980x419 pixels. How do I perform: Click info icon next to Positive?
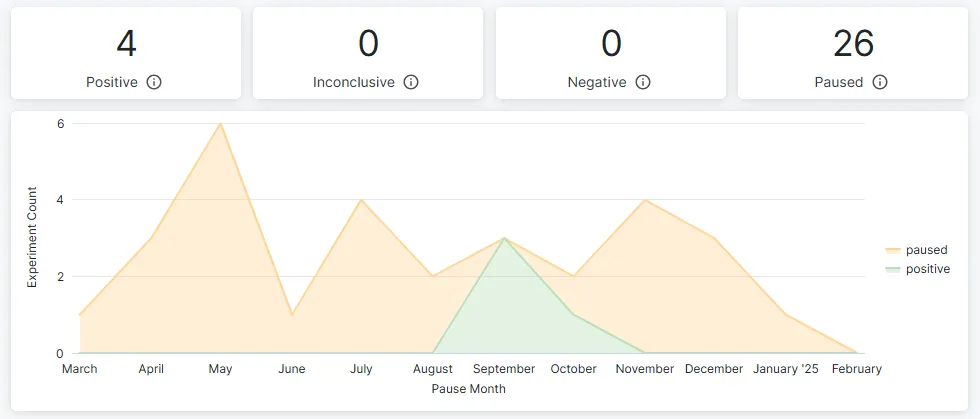tap(154, 82)
